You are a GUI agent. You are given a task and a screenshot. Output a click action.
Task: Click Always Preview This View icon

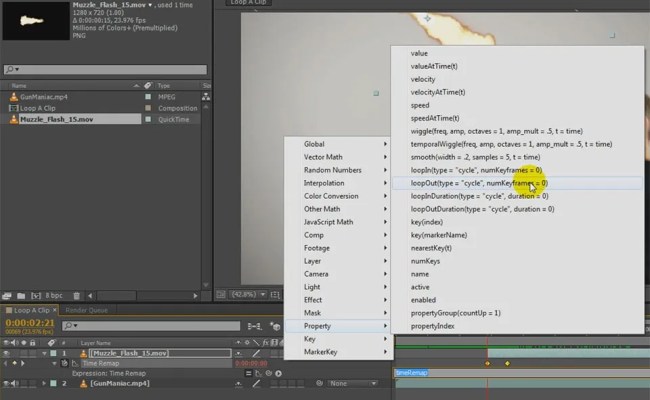tap(221, 294)
